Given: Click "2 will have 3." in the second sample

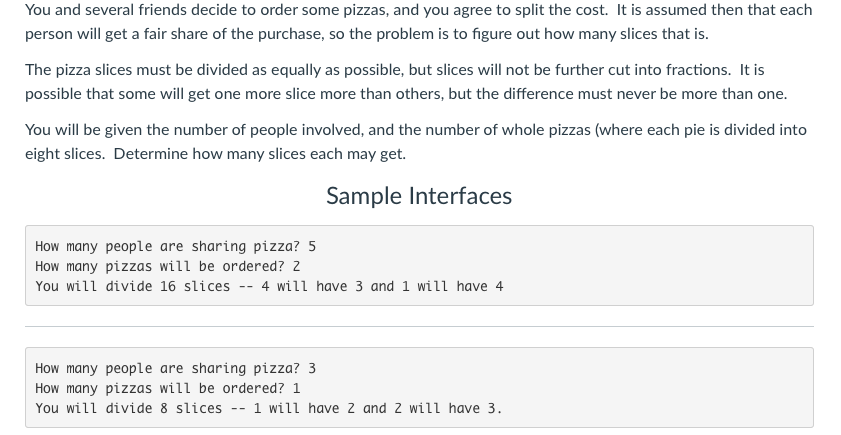Looking at the screenshot, I should (448, 408).
